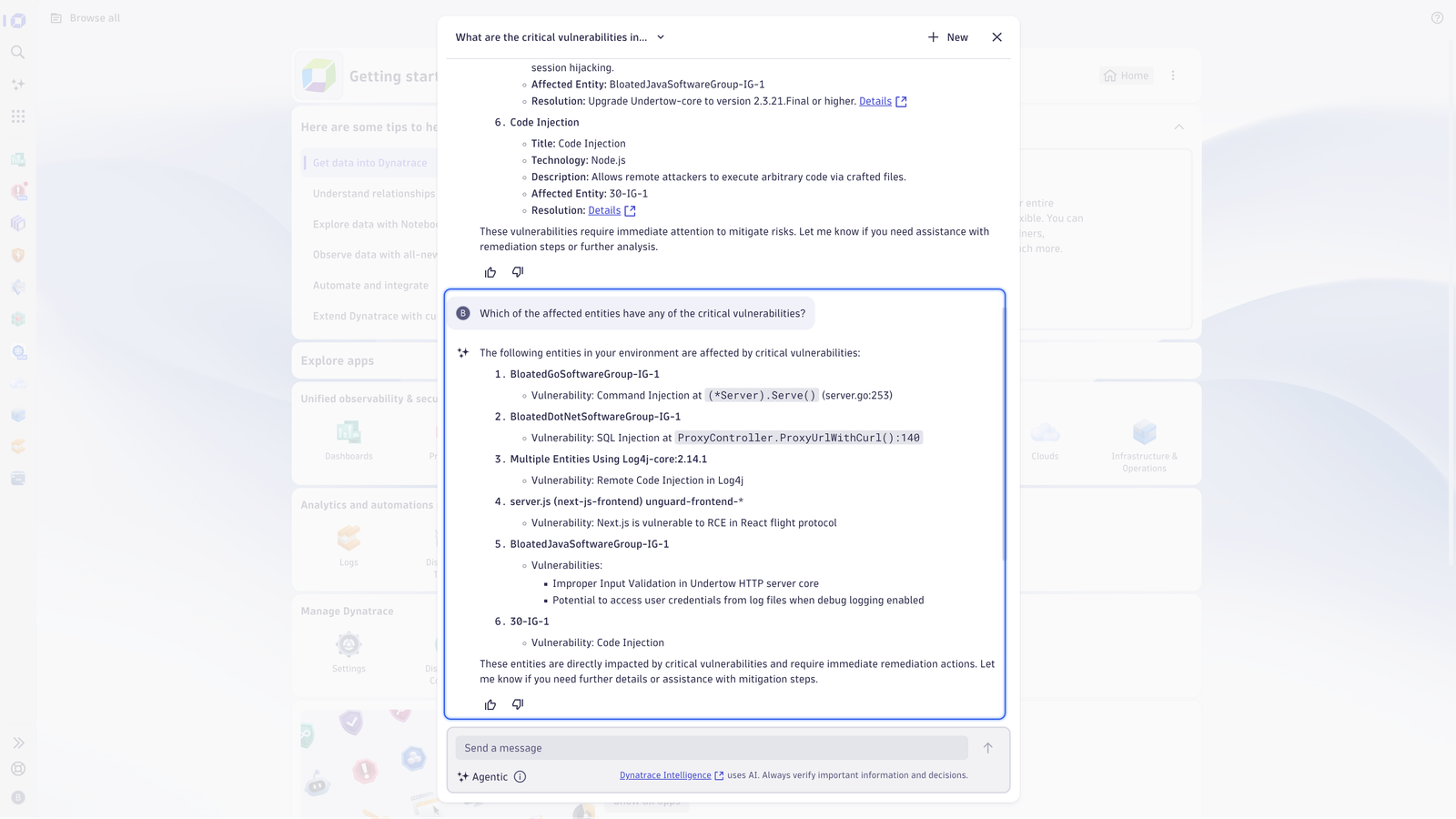The image size is (1456, 819).
Task: Click the send arrow button
Action: coord(988,748)
